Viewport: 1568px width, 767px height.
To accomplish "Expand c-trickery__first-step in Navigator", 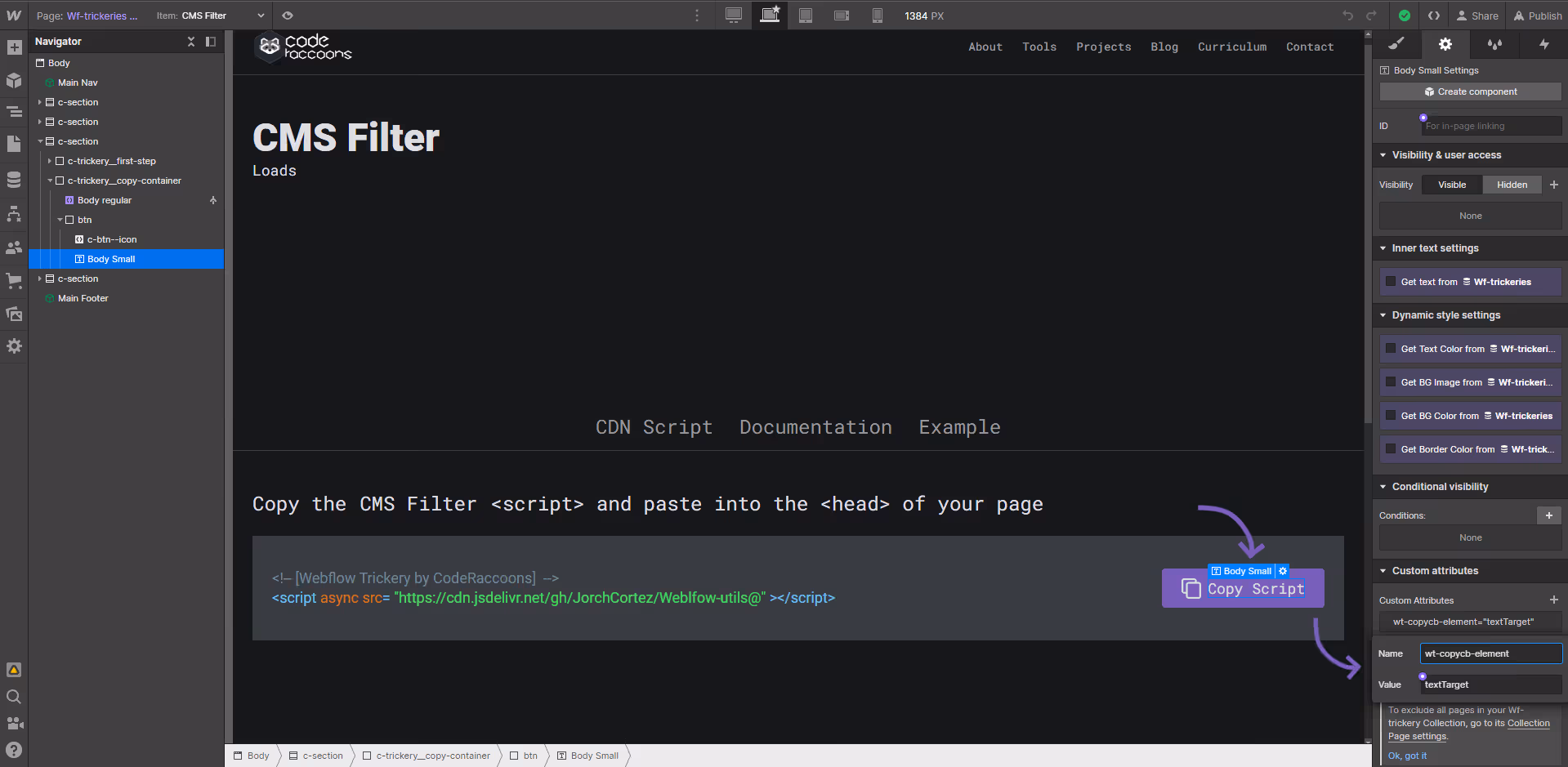I will [50, 161].
